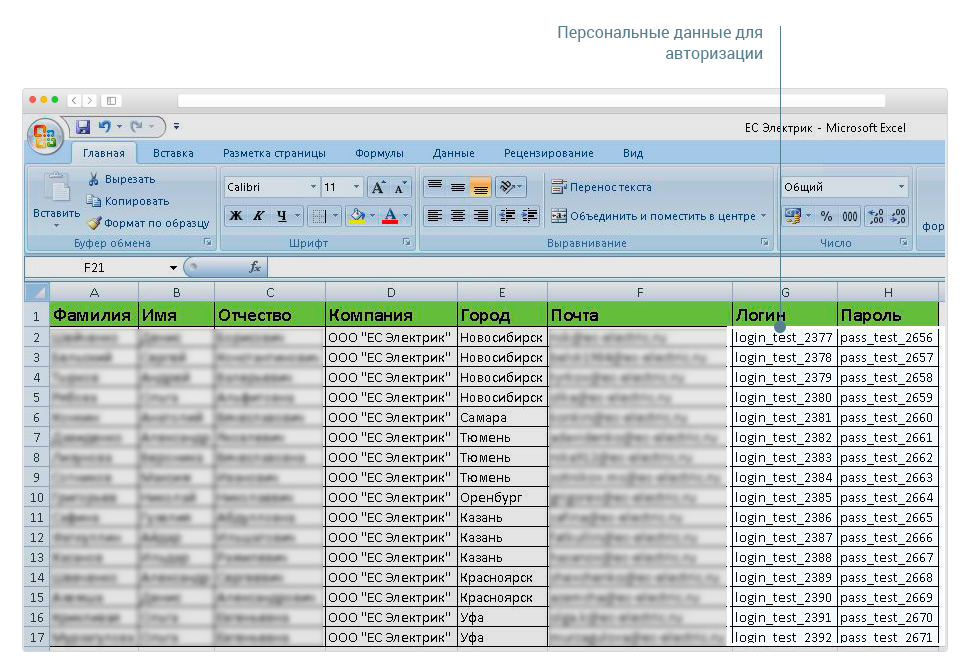Screen dimensions: 970x665
Task: Toggle highlighted bottom align button
Action: [x=481, y=186]
